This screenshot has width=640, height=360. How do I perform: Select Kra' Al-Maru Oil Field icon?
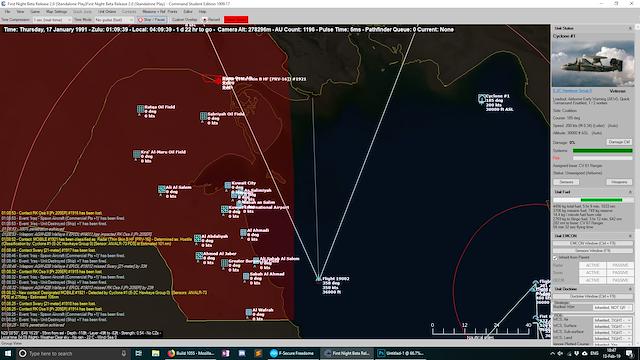click(x=137, y=154)
